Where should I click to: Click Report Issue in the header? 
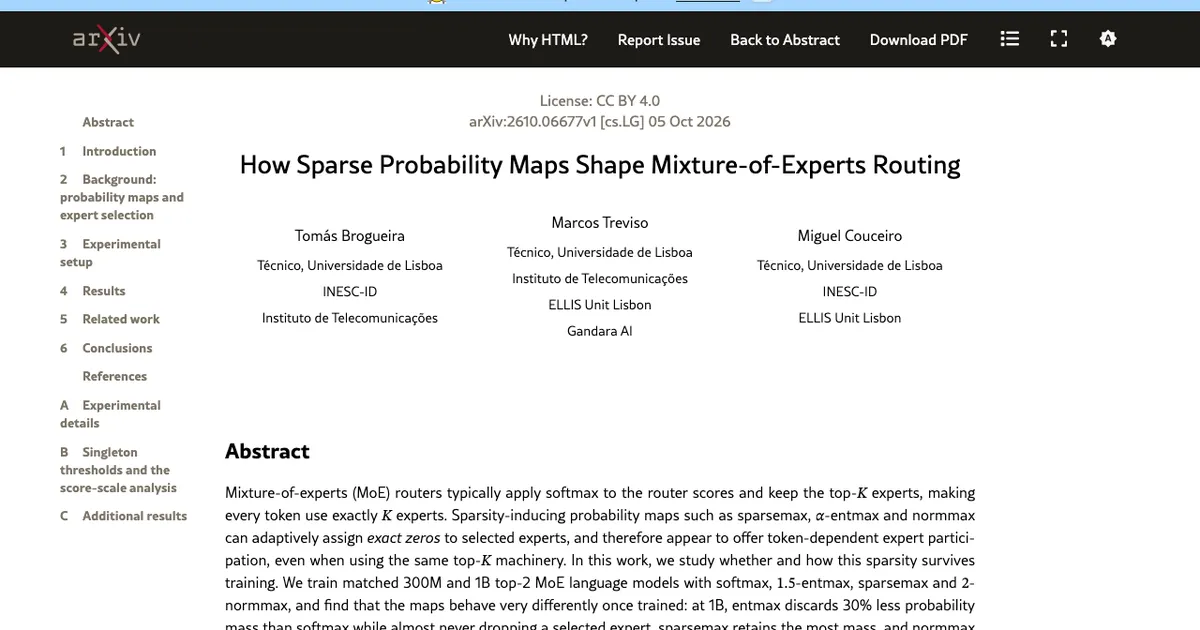[x=659, y=40]
